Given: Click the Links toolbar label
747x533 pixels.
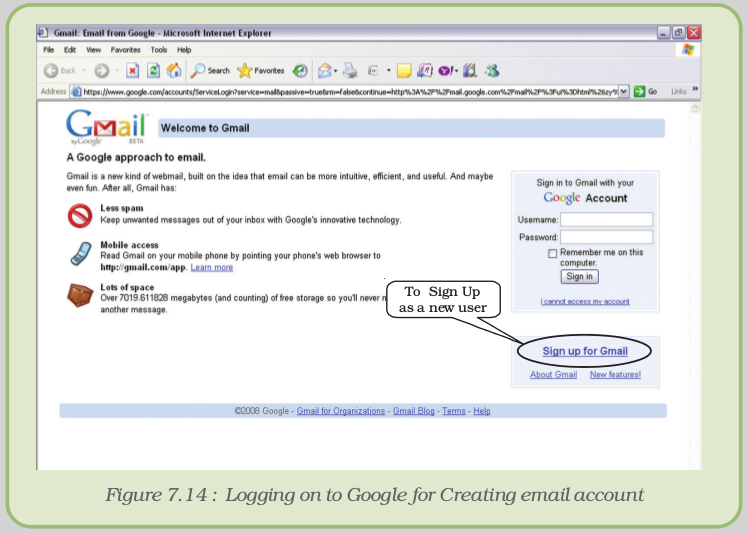Looking at the screenshot, I should (x=678, y=91).
